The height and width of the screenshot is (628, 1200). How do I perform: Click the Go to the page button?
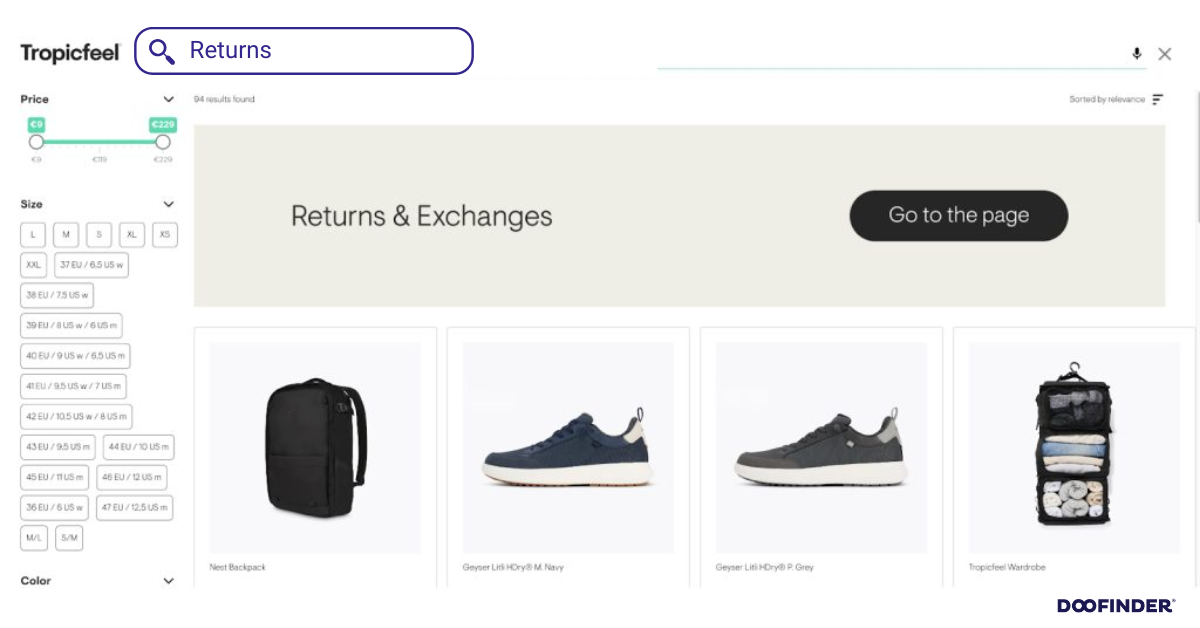tap(958, 215)
